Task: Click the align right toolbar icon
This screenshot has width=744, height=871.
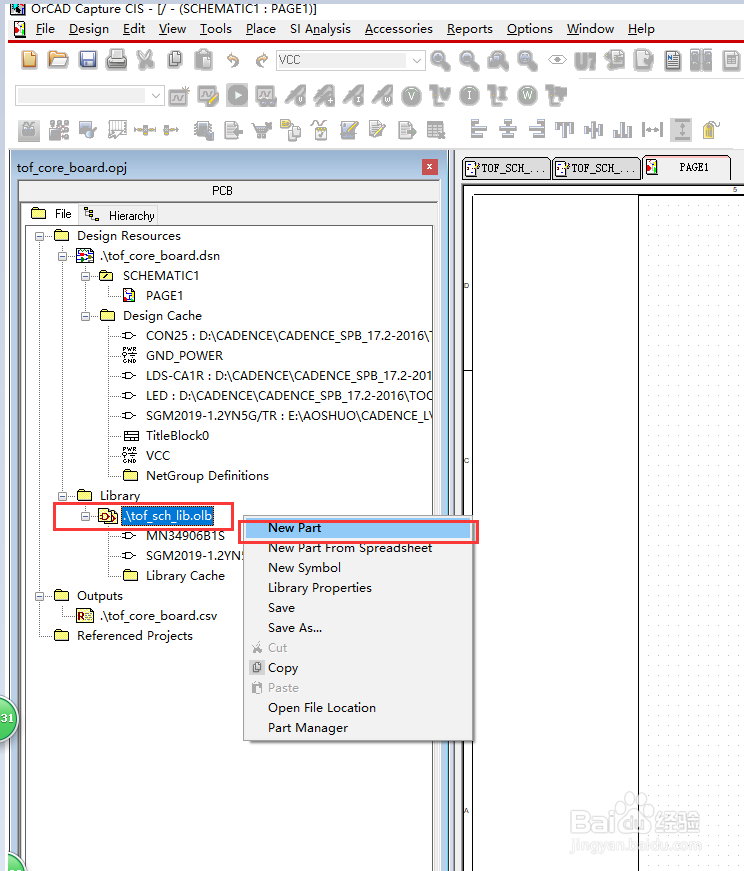Action: pyautogui.click(x=537, y=129)
